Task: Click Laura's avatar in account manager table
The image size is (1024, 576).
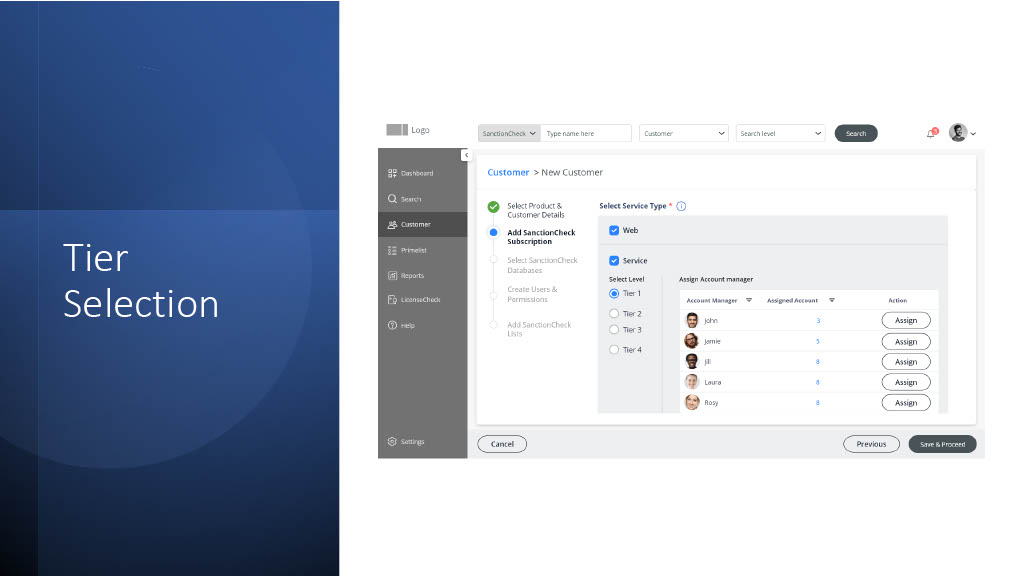Action: tap(692, 382)
